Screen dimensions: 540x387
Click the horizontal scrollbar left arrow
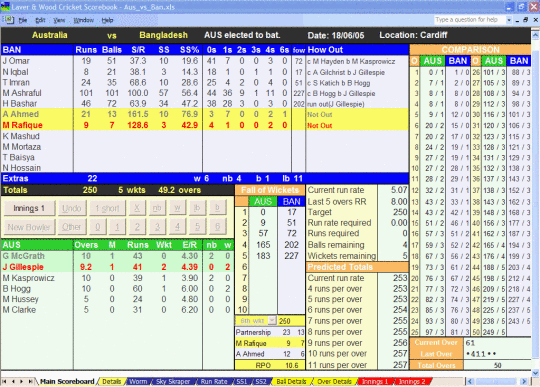point(470,381)
